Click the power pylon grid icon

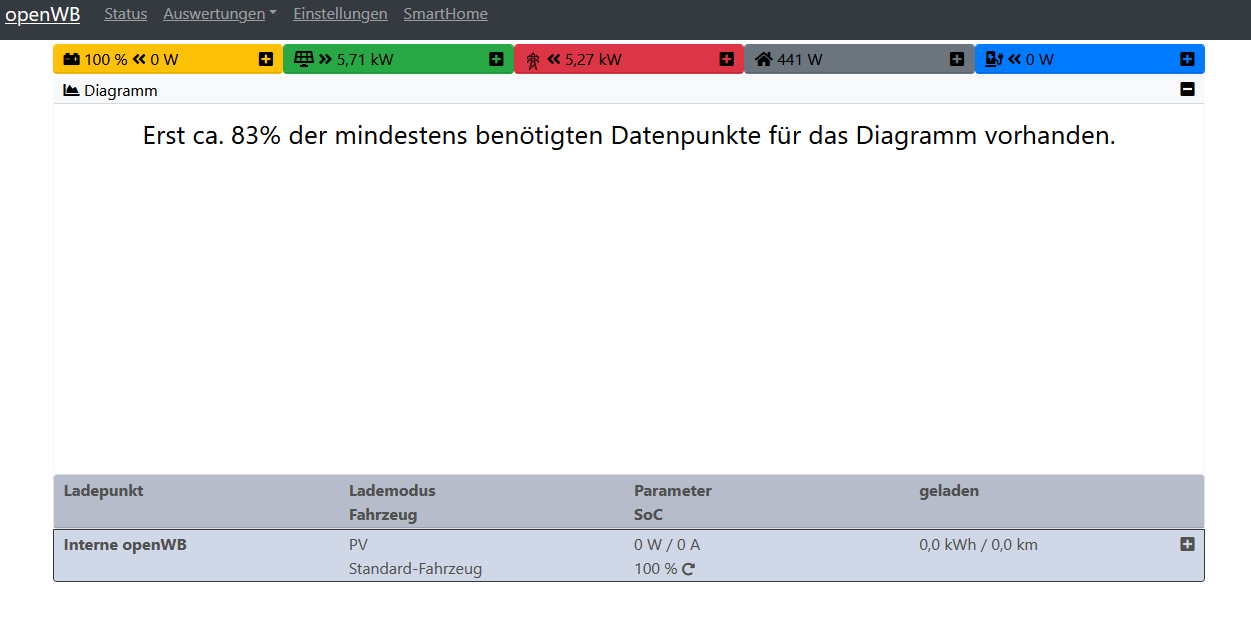(x=533, y=60)
